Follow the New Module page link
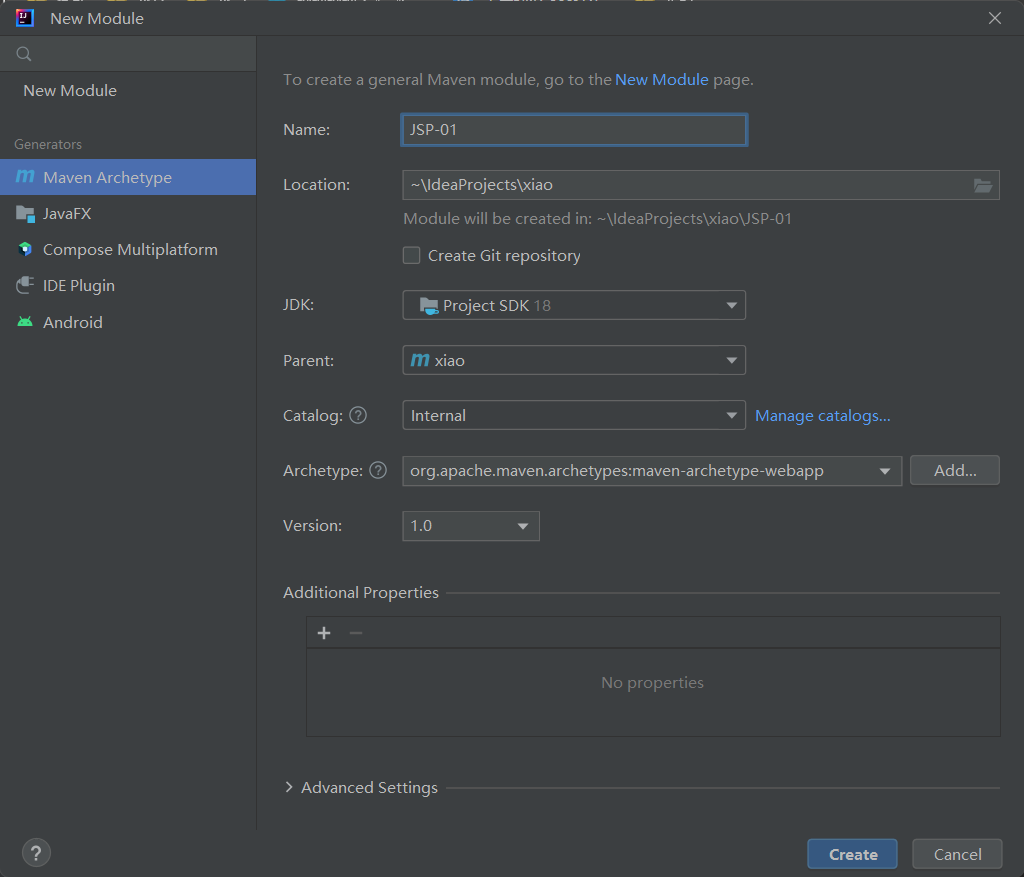The width and height of the screenshot is (1024, 877). pyautogui.click(x=662, y=80)
